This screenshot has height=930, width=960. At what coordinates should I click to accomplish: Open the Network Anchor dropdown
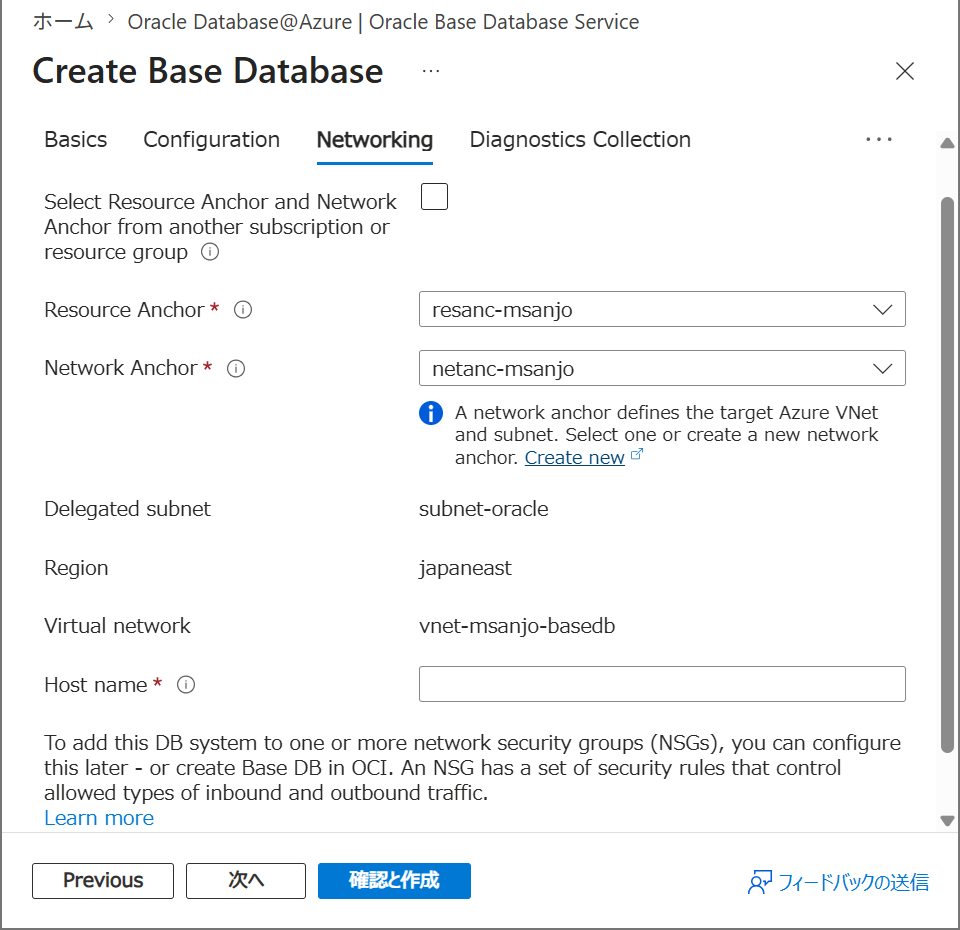(662, 368)
